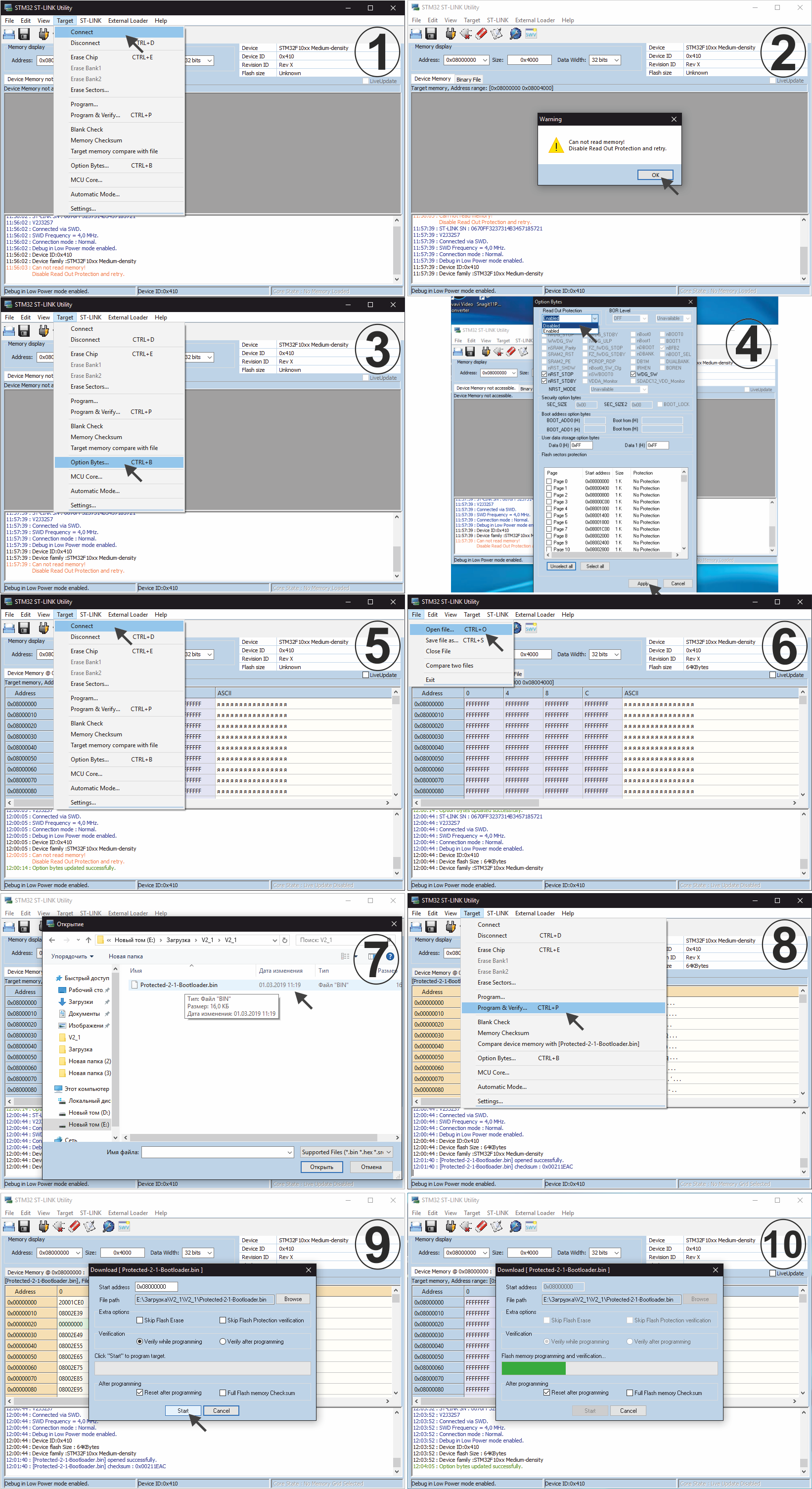Open the Address dropdown in step 2 window

485,60
